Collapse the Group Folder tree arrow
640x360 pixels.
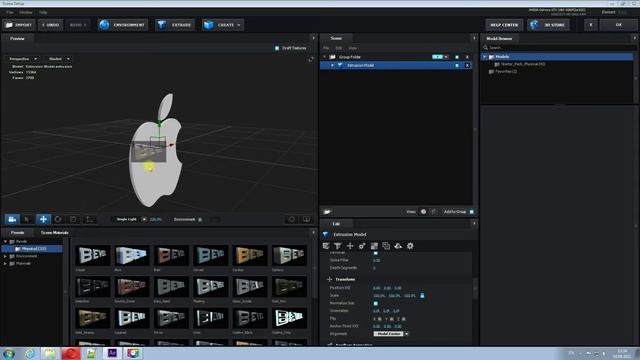324,57
